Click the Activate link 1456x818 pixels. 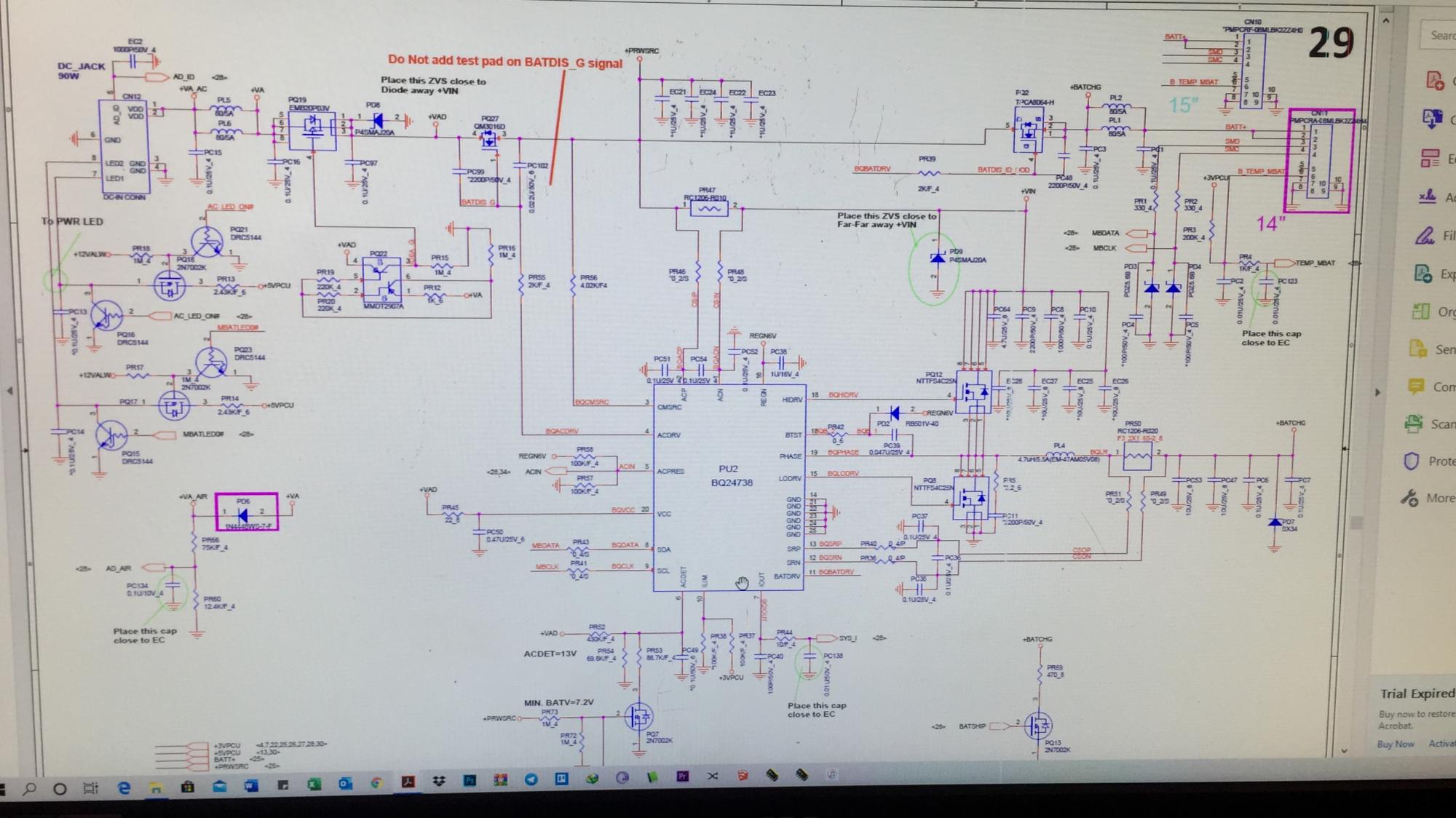pyautogui.click(x=1441, y=743)
